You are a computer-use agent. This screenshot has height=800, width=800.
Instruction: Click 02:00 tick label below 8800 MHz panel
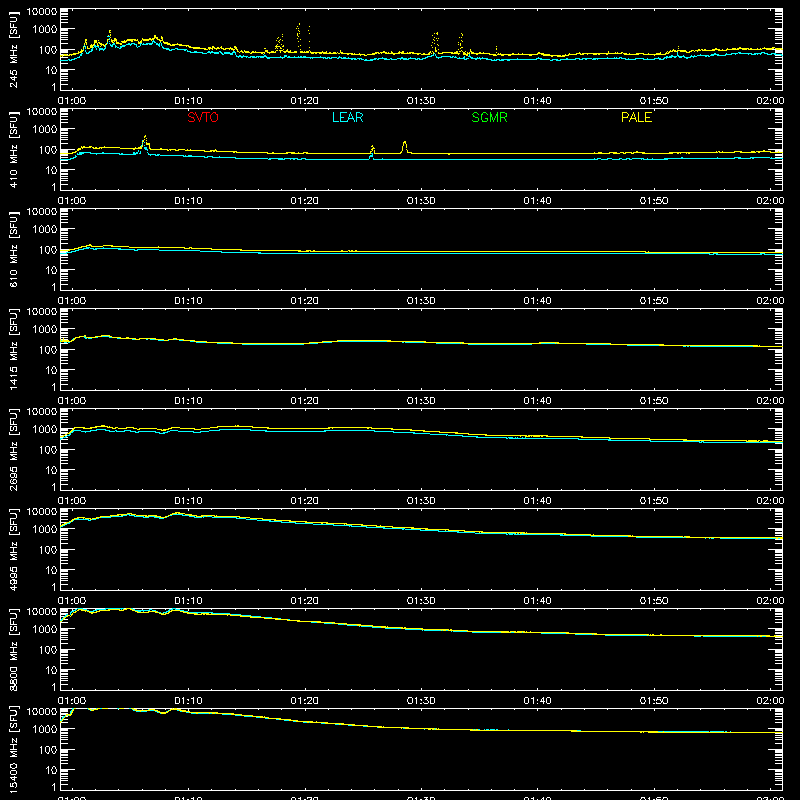coord(770,701)
